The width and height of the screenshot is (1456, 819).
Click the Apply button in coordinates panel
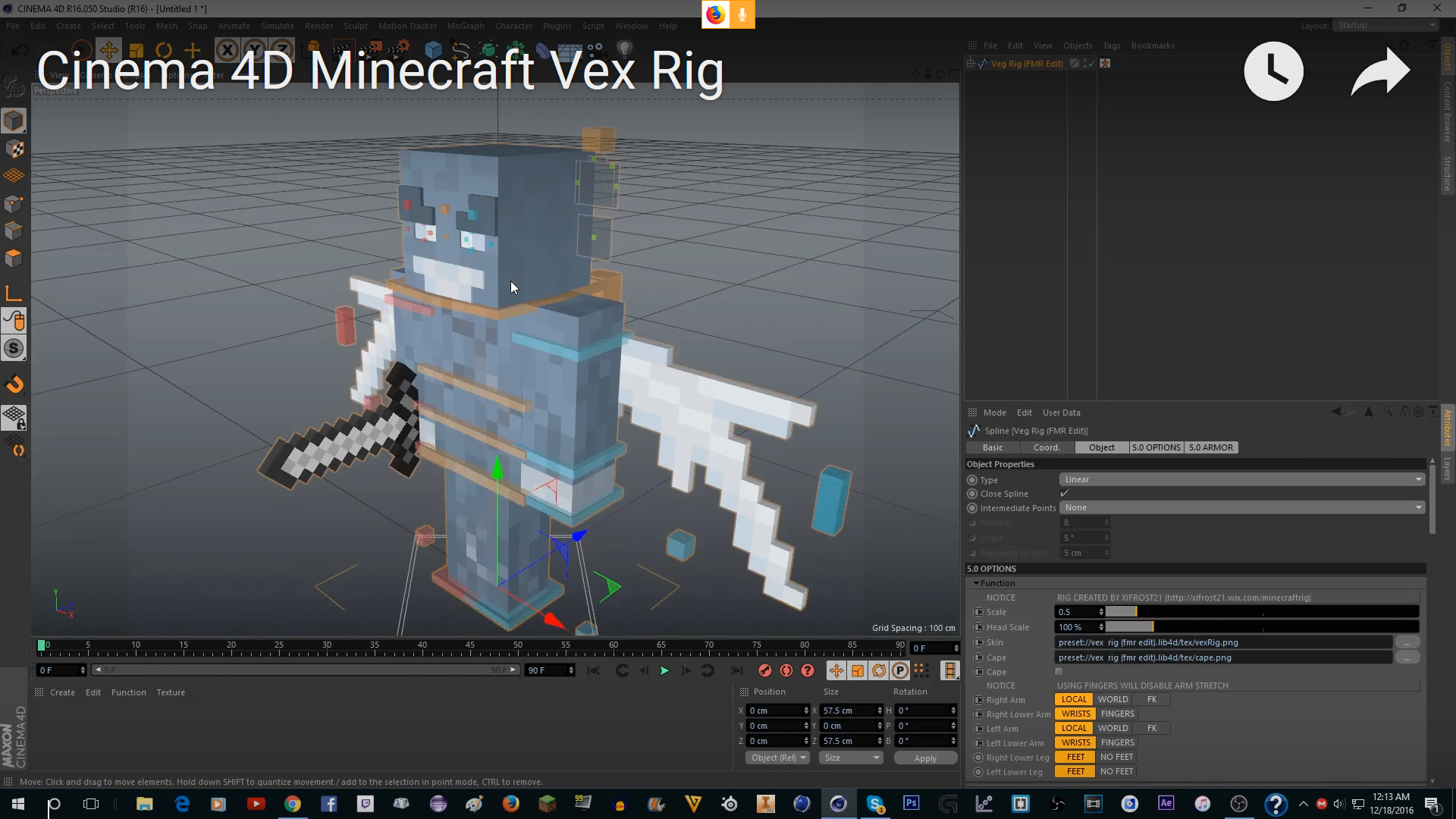coord(925,758)
